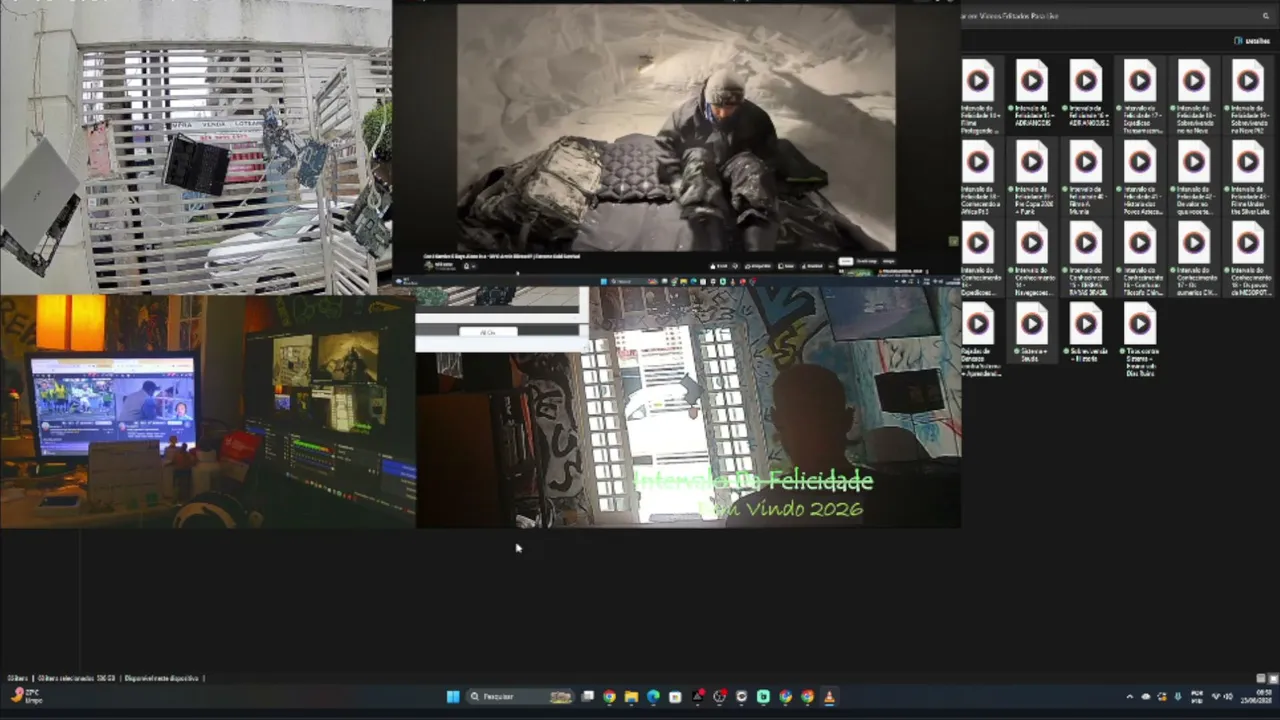Image resolution: width=1280 pixels, height=720 pixels.
Task: Click the snow cave video in the player
Action: [676, 128]
